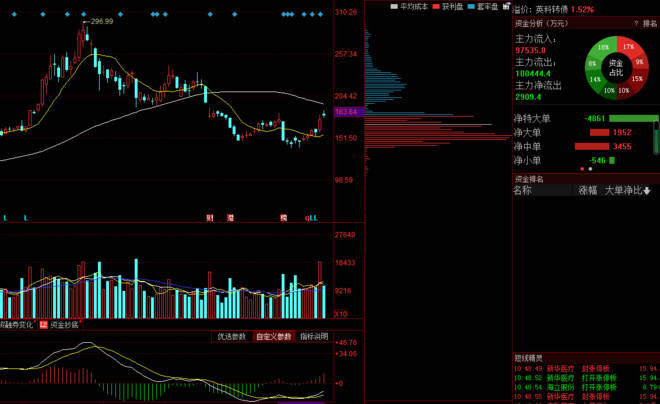The height and width of the screenshot is (404, 660).
Task: Select the second white page dot
Action: tap(590, 169)
